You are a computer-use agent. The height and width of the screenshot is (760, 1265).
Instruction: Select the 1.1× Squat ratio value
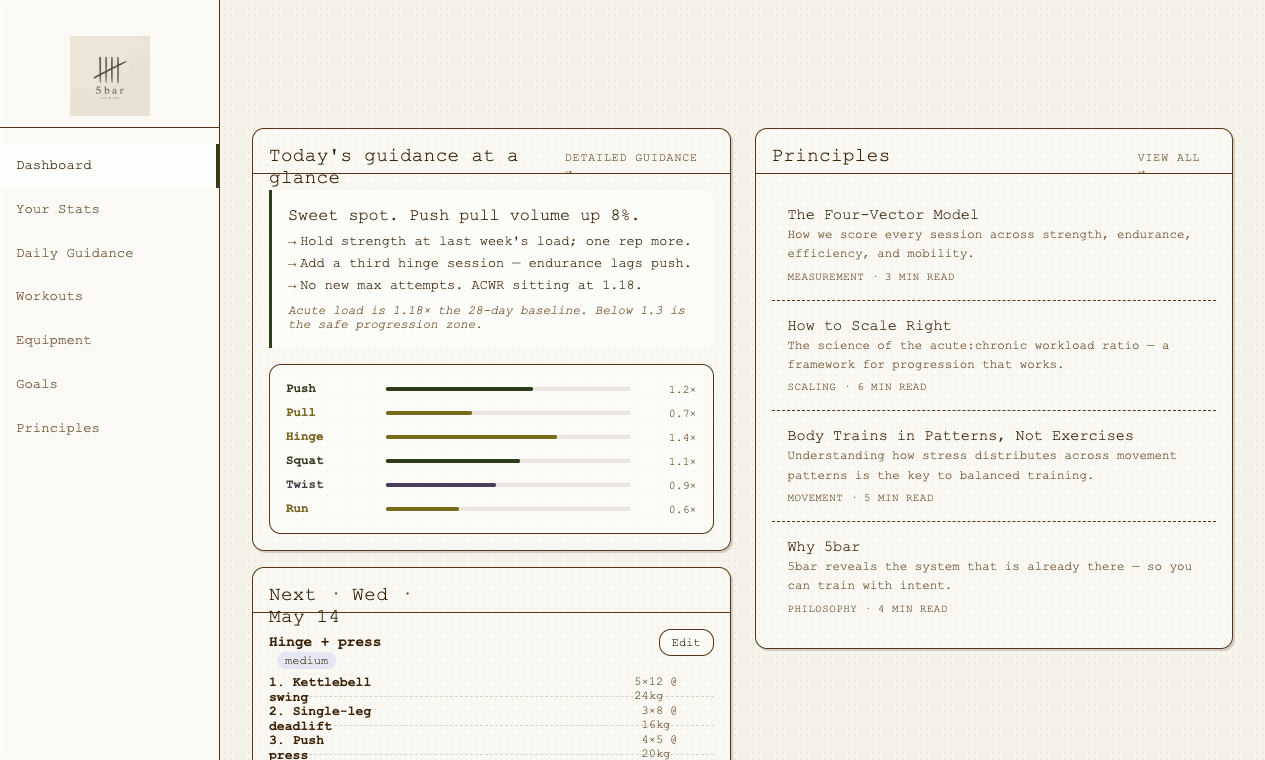682,462
